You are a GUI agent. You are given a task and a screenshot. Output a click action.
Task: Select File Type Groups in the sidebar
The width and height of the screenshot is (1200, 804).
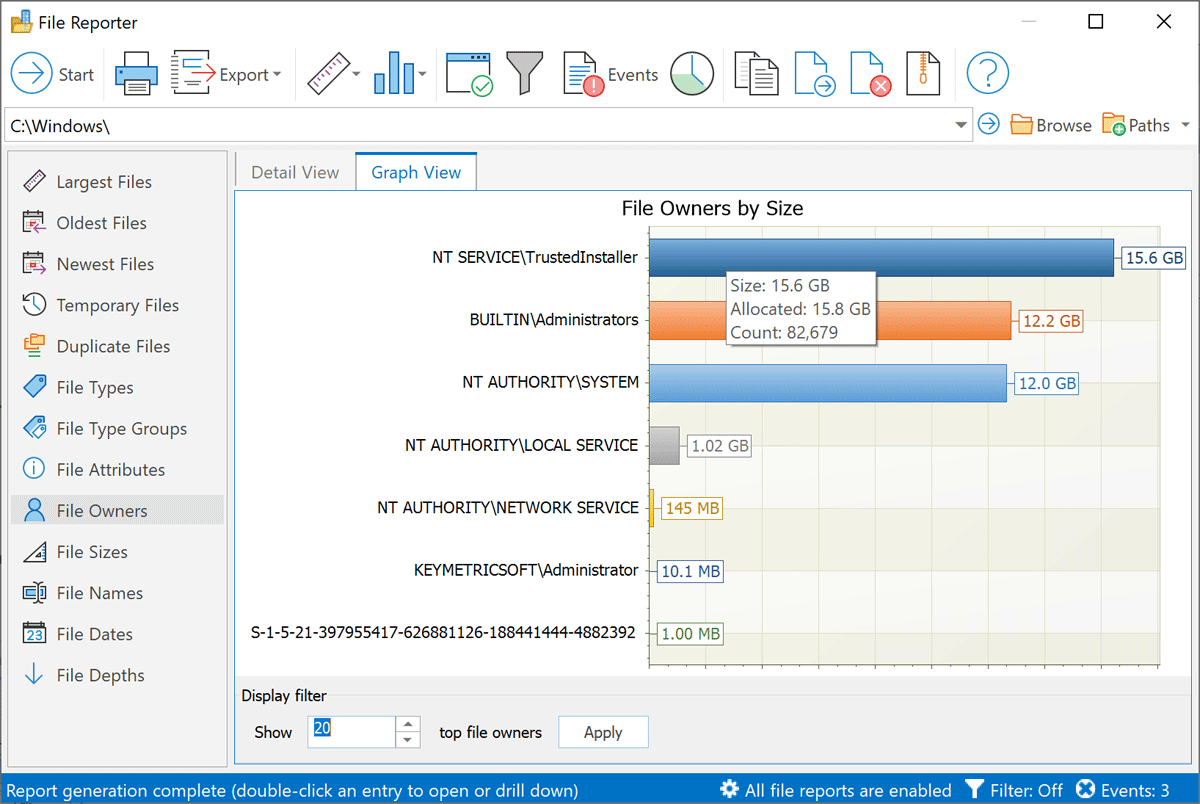(117, 428)
